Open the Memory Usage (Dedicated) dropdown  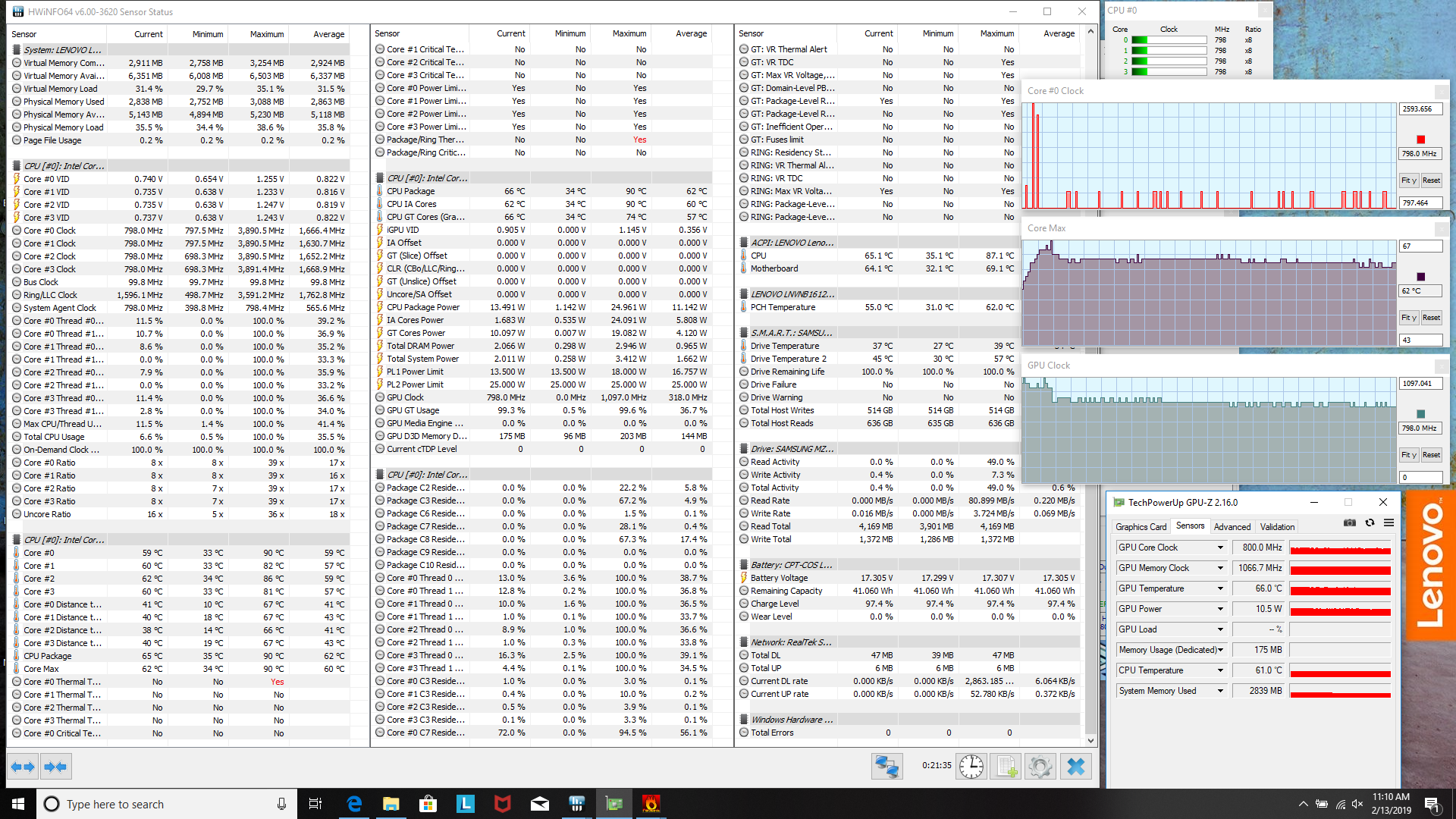pyautogui.click(x=1220, y=650)
